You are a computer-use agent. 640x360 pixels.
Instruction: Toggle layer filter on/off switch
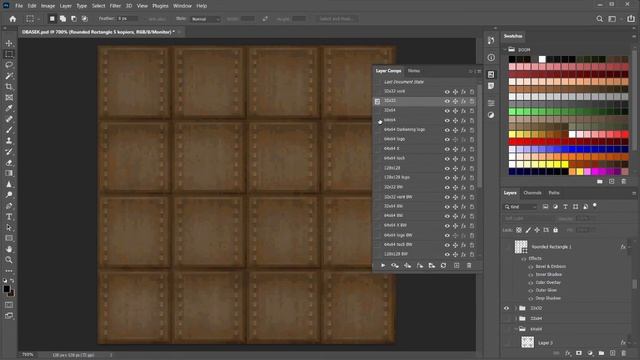[x=595, y=205]
